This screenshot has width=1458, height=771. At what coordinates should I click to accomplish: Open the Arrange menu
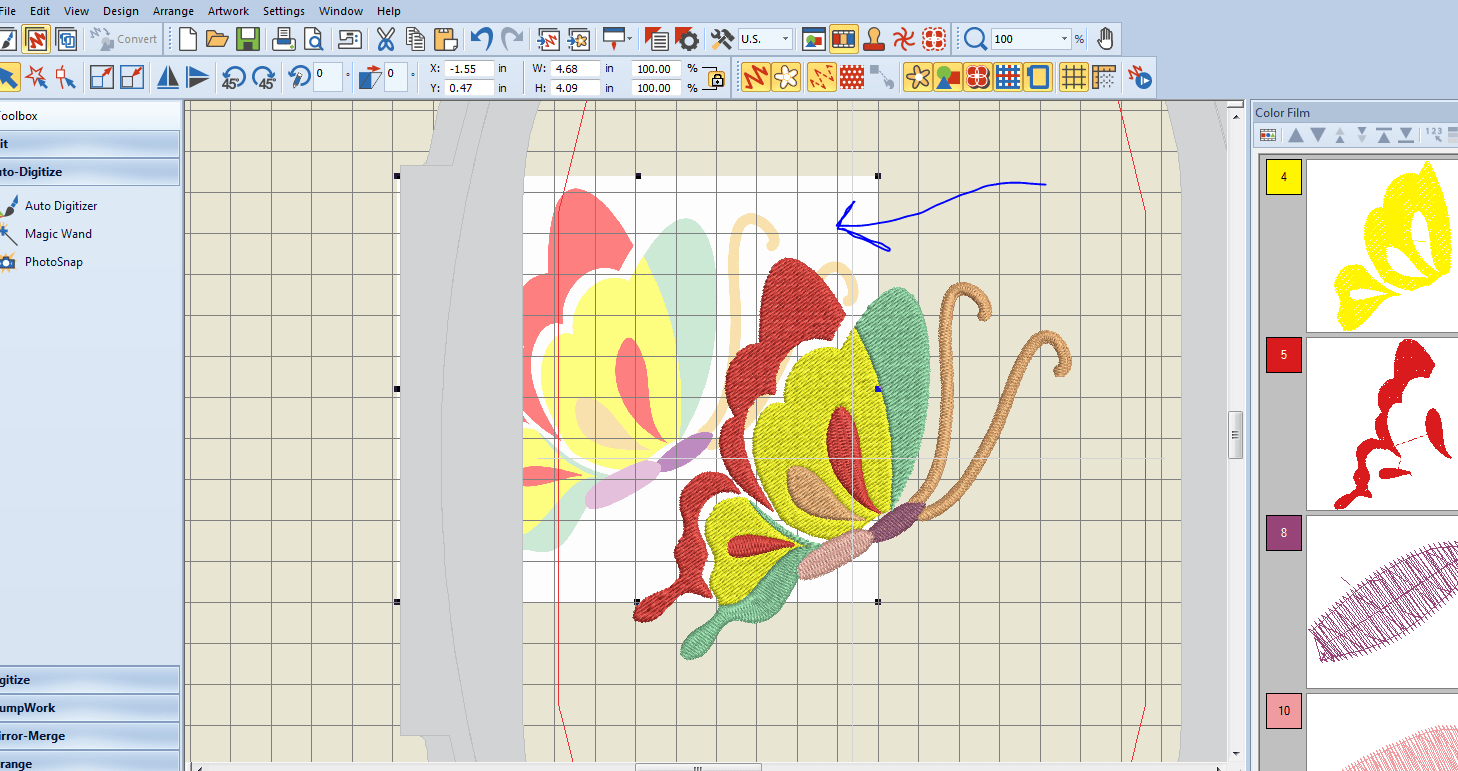(173, 11)
